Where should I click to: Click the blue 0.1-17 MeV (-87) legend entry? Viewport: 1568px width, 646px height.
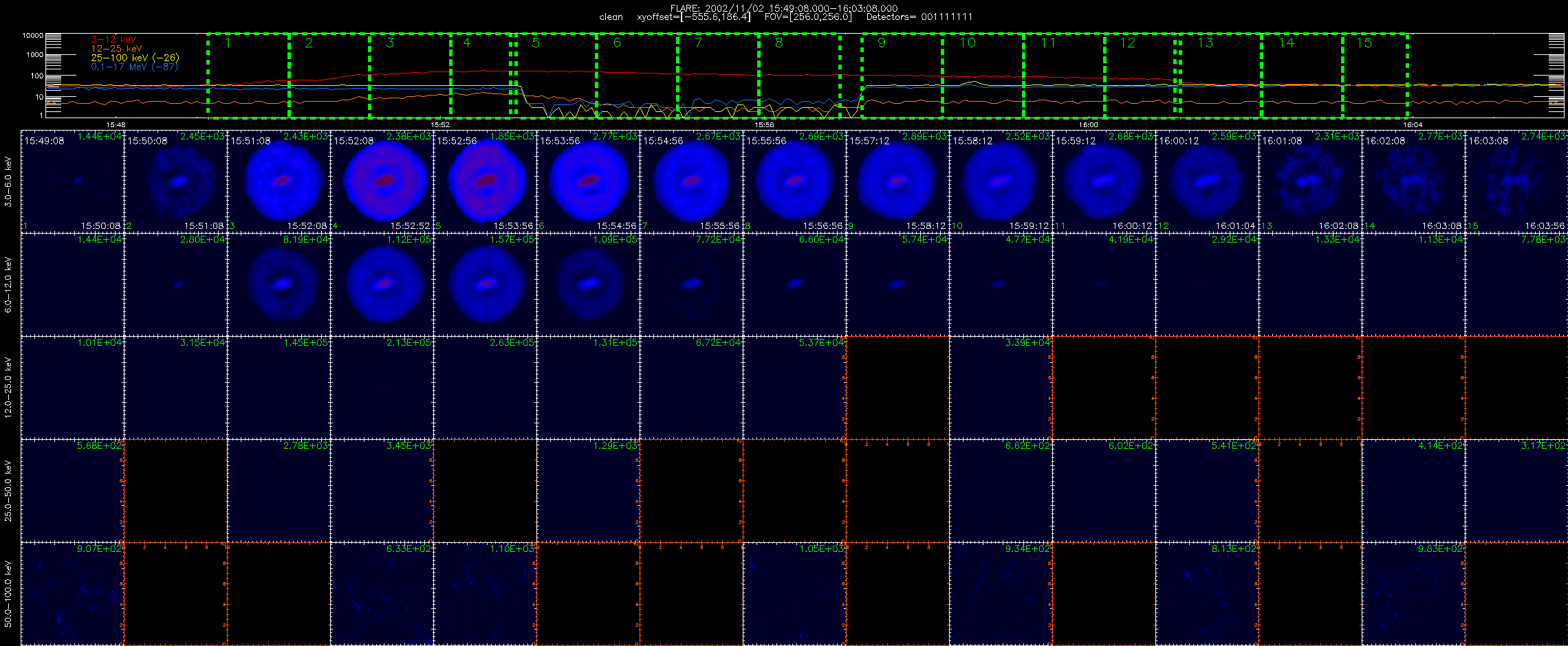(134, 67)
